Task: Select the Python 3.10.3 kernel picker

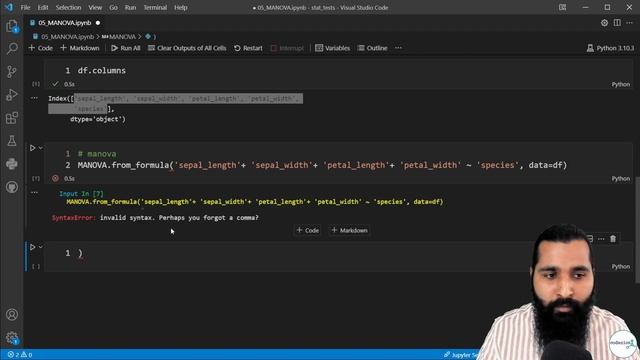Action: point(611,48)
